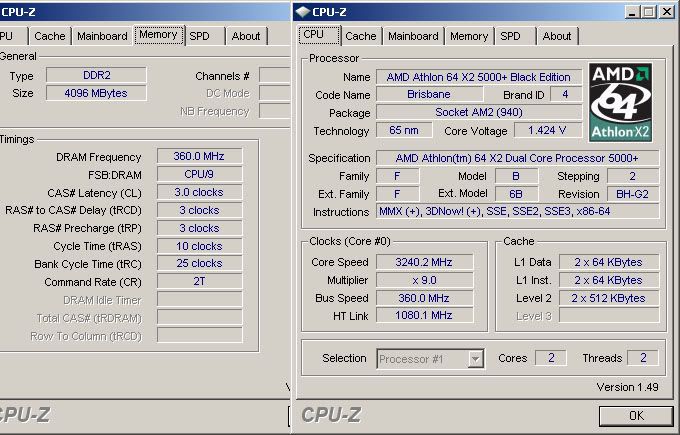Image resolution: width=680 pixels, height=435 pixels.
Task: Click the DRAM Frequency value 360.0 MHz
Action: [199, 156]
